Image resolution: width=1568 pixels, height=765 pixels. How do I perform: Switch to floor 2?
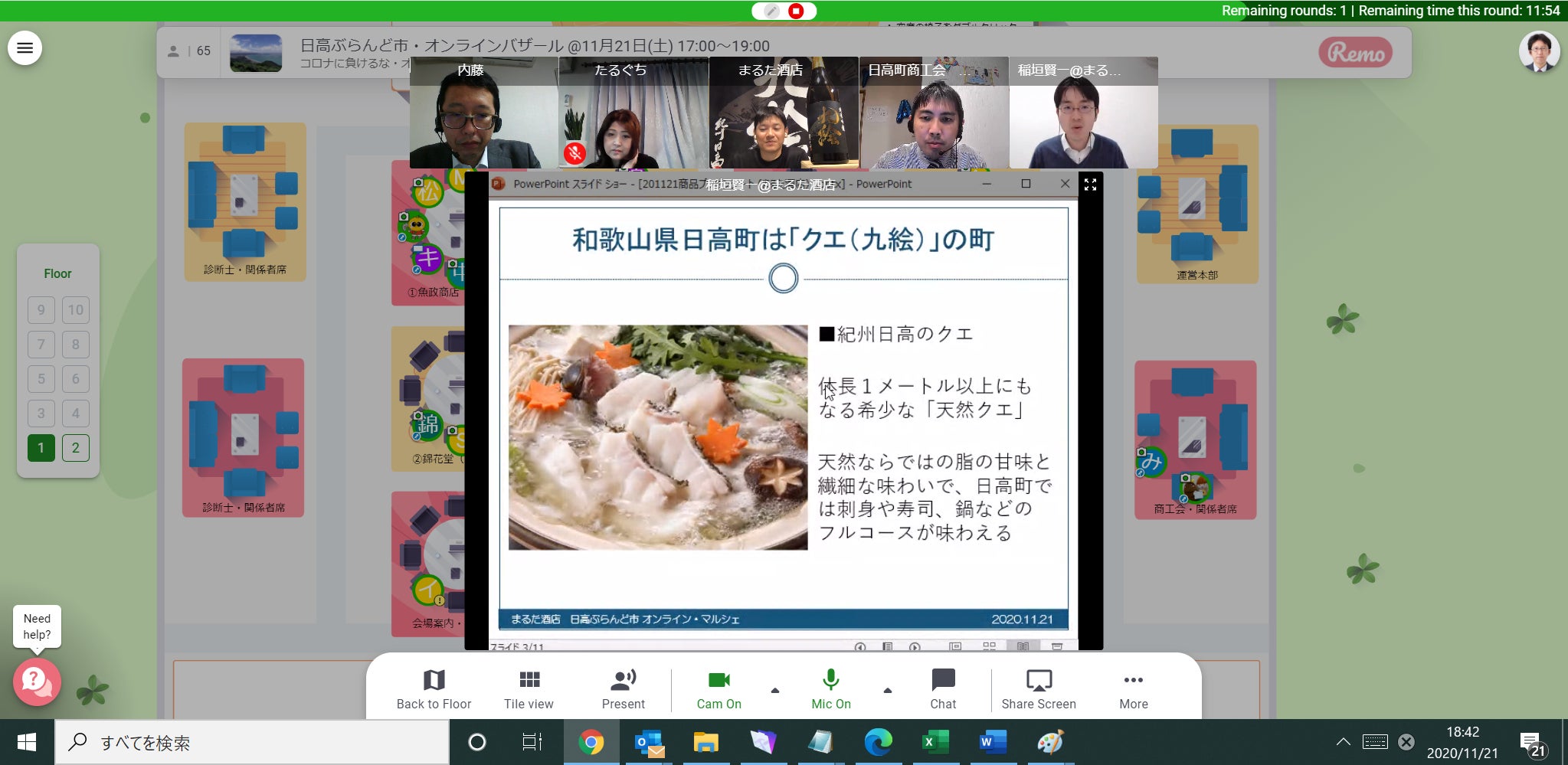[x=75, y=448]
